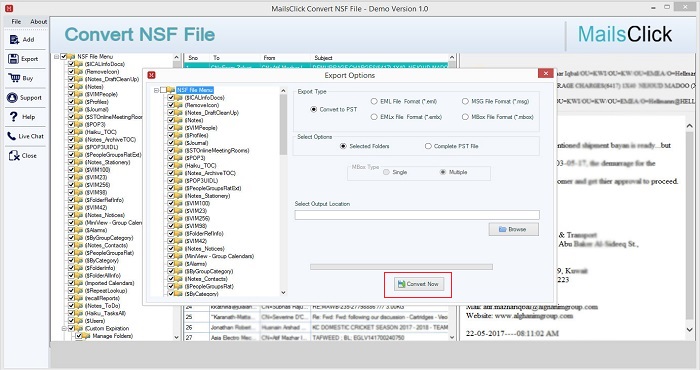
Task: Select the MSG File Format option
Action: pyautogui.click(x=465, y=101)
